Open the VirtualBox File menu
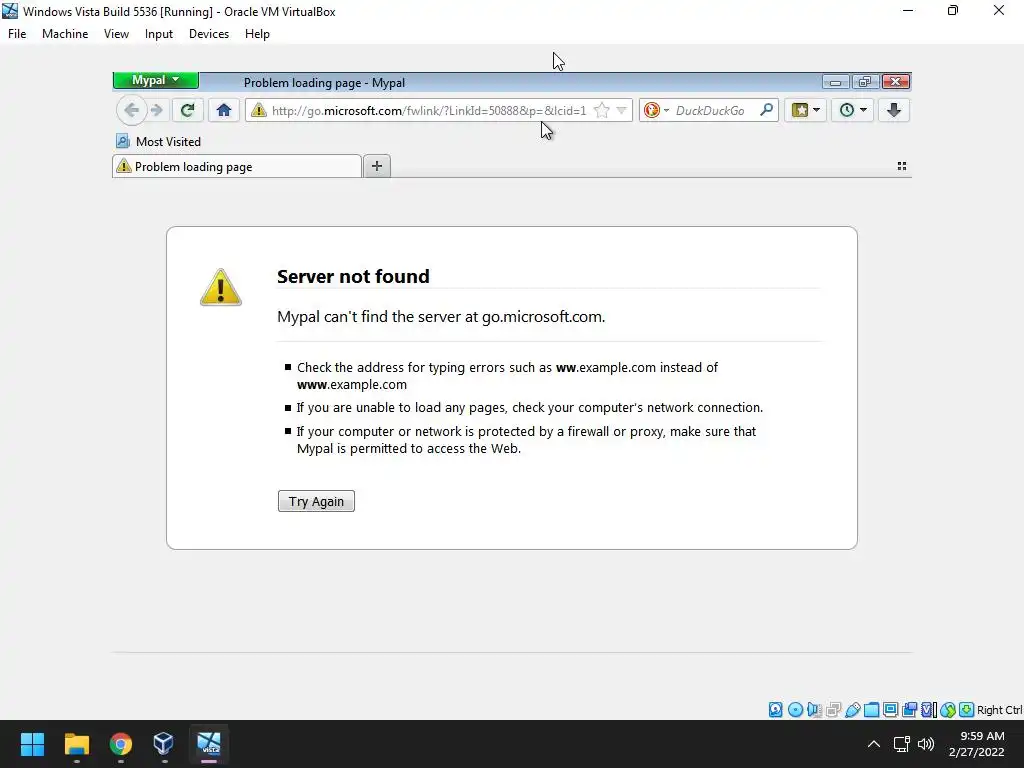 [x=17, y=34]
